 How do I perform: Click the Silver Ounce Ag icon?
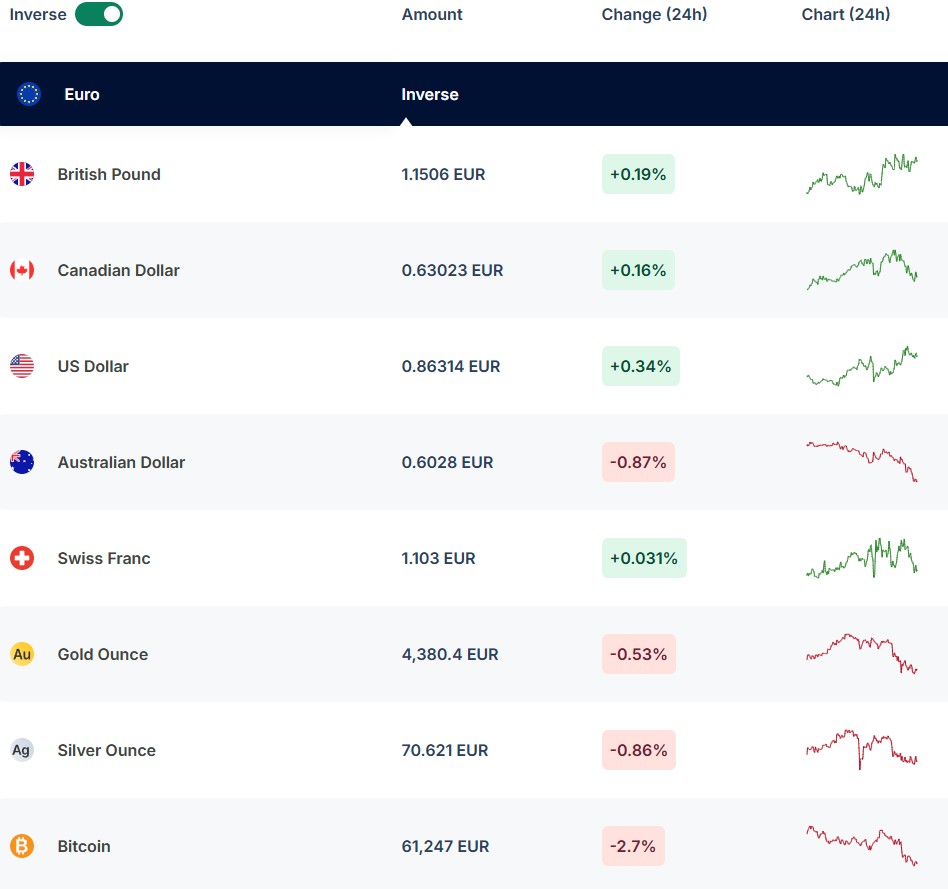tap(22, 750)
